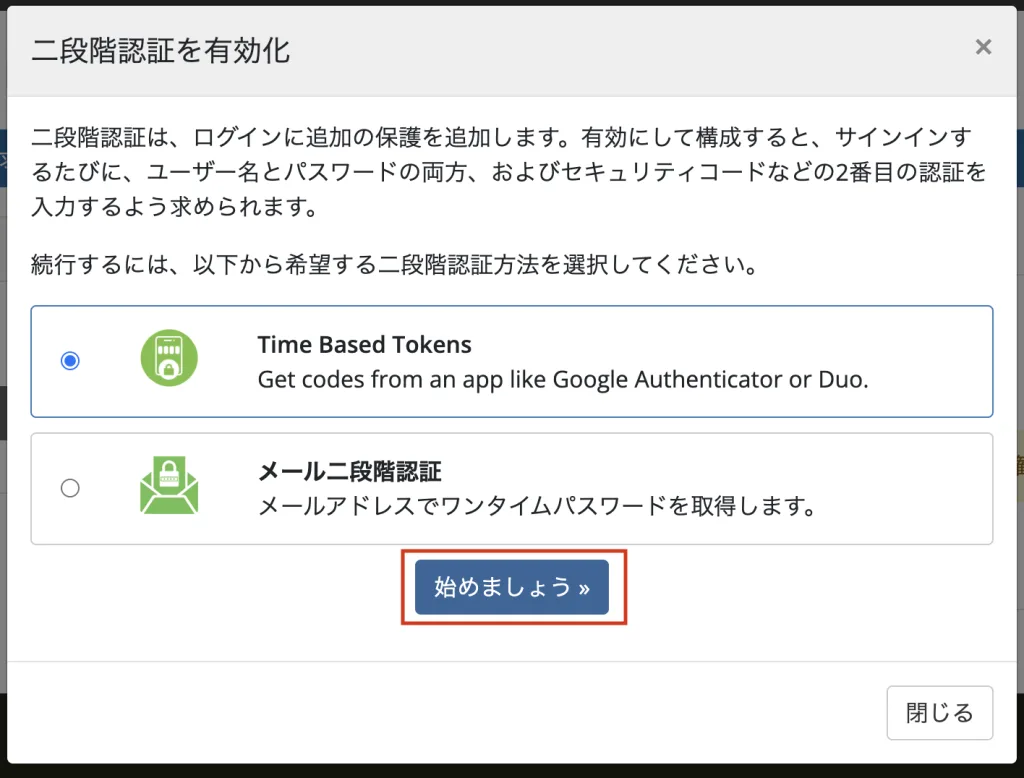
Task: Click the Time Based Tokens heading text
Action: click(x=364, y=344)
